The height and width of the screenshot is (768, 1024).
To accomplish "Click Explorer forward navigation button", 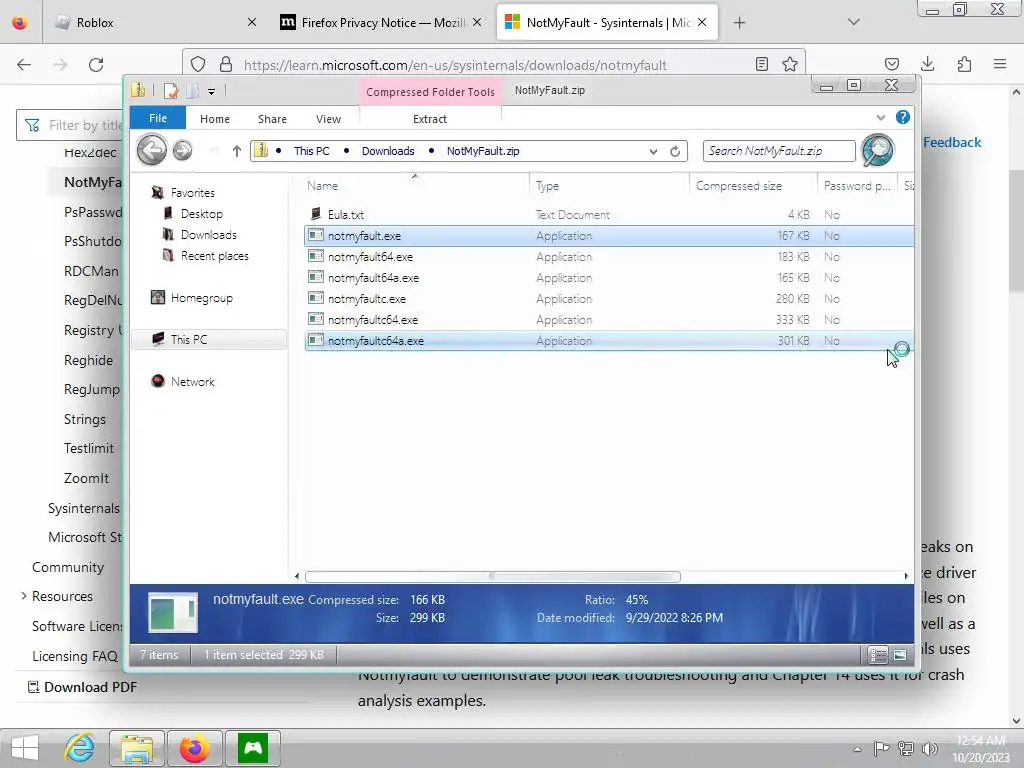I will point(183,151).
